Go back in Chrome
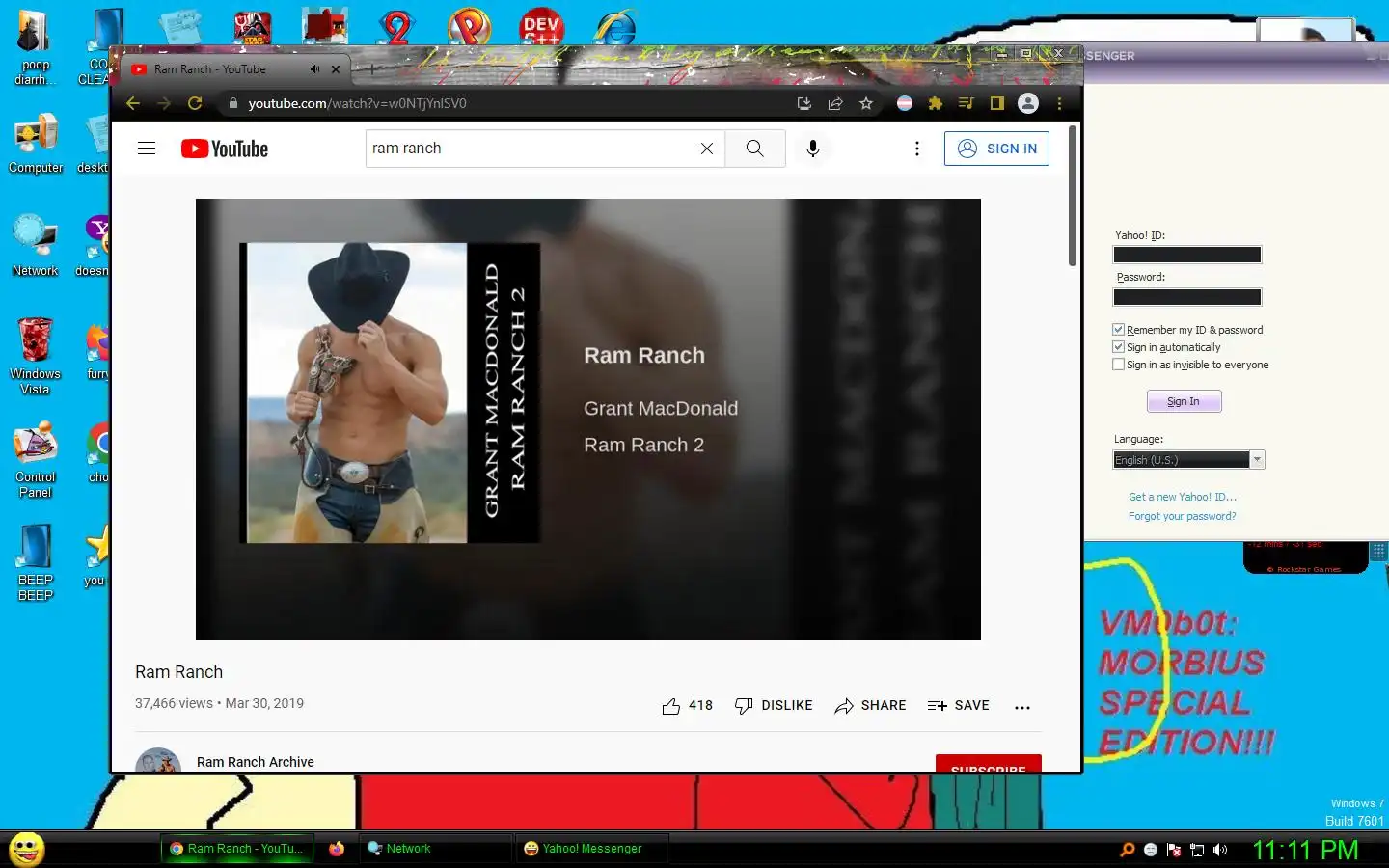The height and width of the screenshot is (868, 1389). click(x=133, y=103)
